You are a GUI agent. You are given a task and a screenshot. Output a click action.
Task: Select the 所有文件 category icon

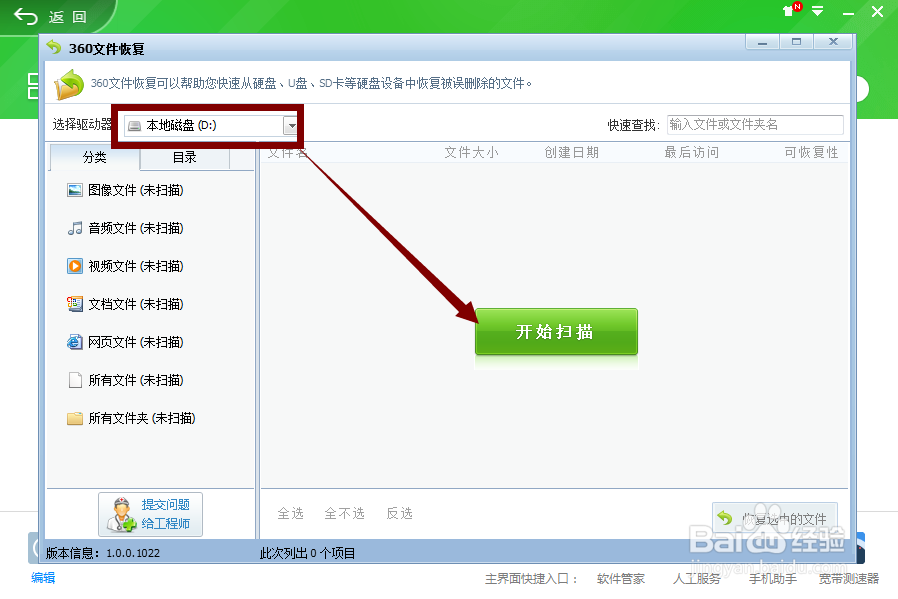tap(75, 380)
